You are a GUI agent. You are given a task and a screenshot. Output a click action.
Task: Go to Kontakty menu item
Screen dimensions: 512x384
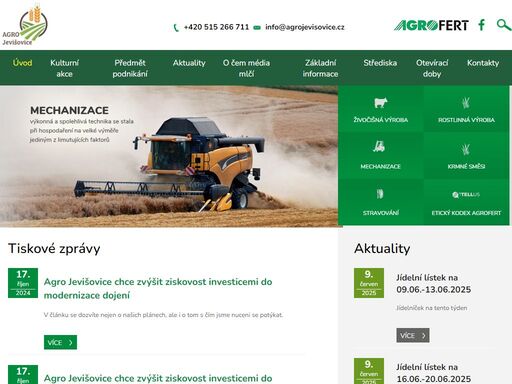click(x=483, y=63)
